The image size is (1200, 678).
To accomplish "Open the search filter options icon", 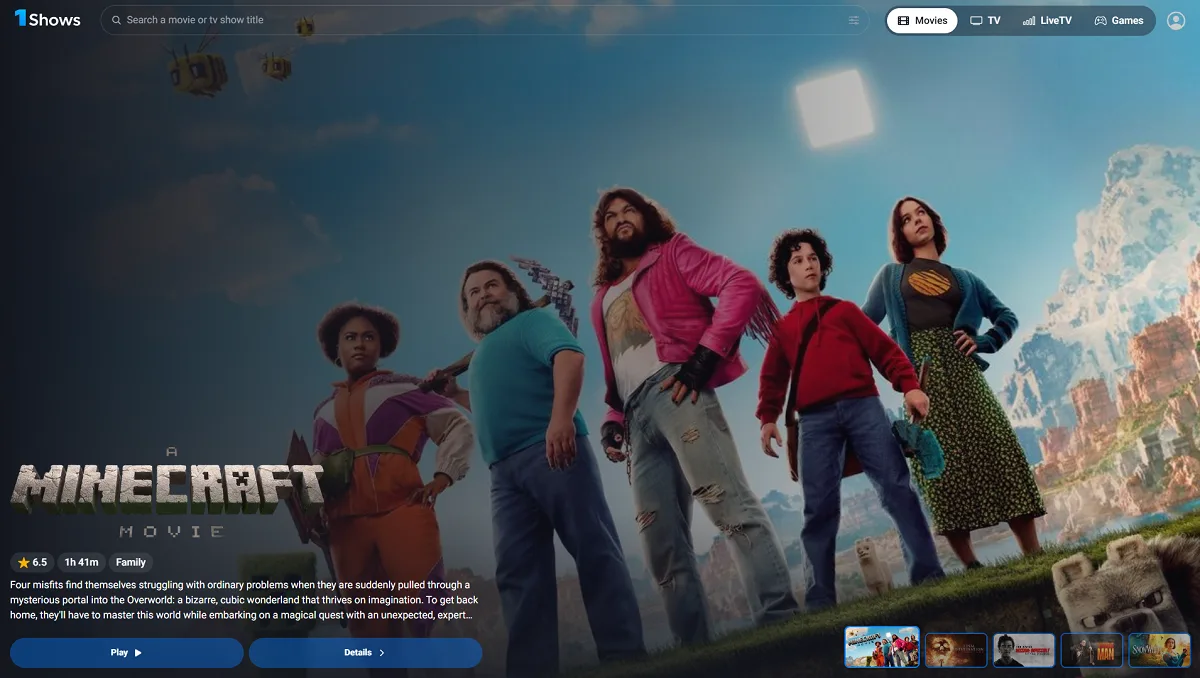I will coord(854,20).
